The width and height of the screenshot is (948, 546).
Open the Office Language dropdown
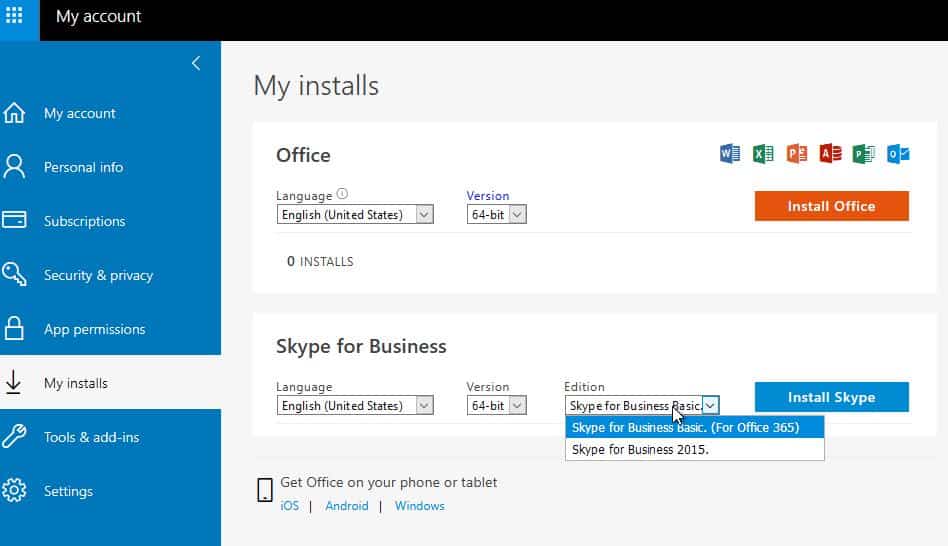355,215
